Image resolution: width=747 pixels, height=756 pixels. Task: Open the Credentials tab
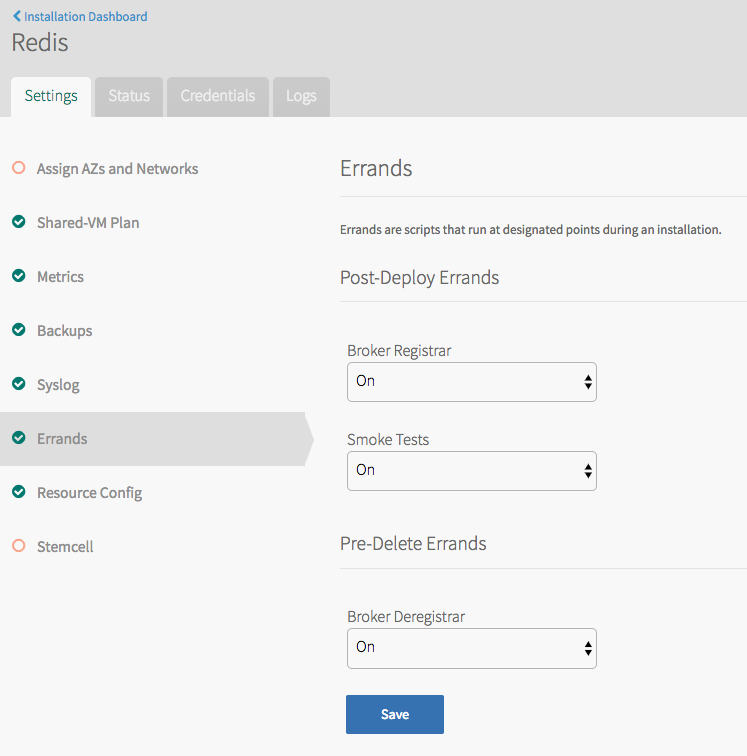pyautogui.click(x=217, y=96)
